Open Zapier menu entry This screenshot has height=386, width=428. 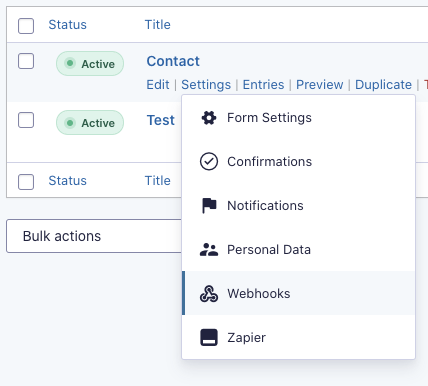point(299,337)
